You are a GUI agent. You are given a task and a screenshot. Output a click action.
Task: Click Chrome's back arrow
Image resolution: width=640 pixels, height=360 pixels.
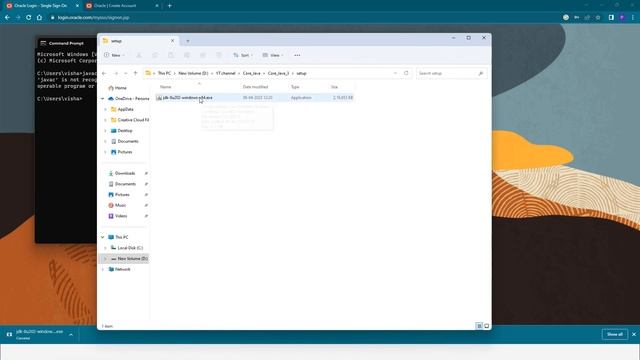[x=7, y=18]
